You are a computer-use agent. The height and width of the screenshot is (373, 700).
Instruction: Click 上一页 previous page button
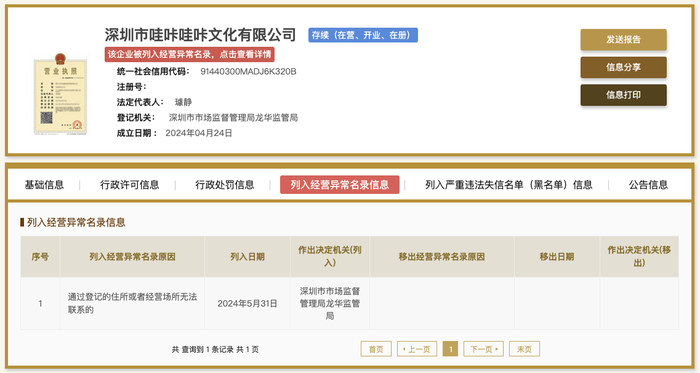point(417,349)
